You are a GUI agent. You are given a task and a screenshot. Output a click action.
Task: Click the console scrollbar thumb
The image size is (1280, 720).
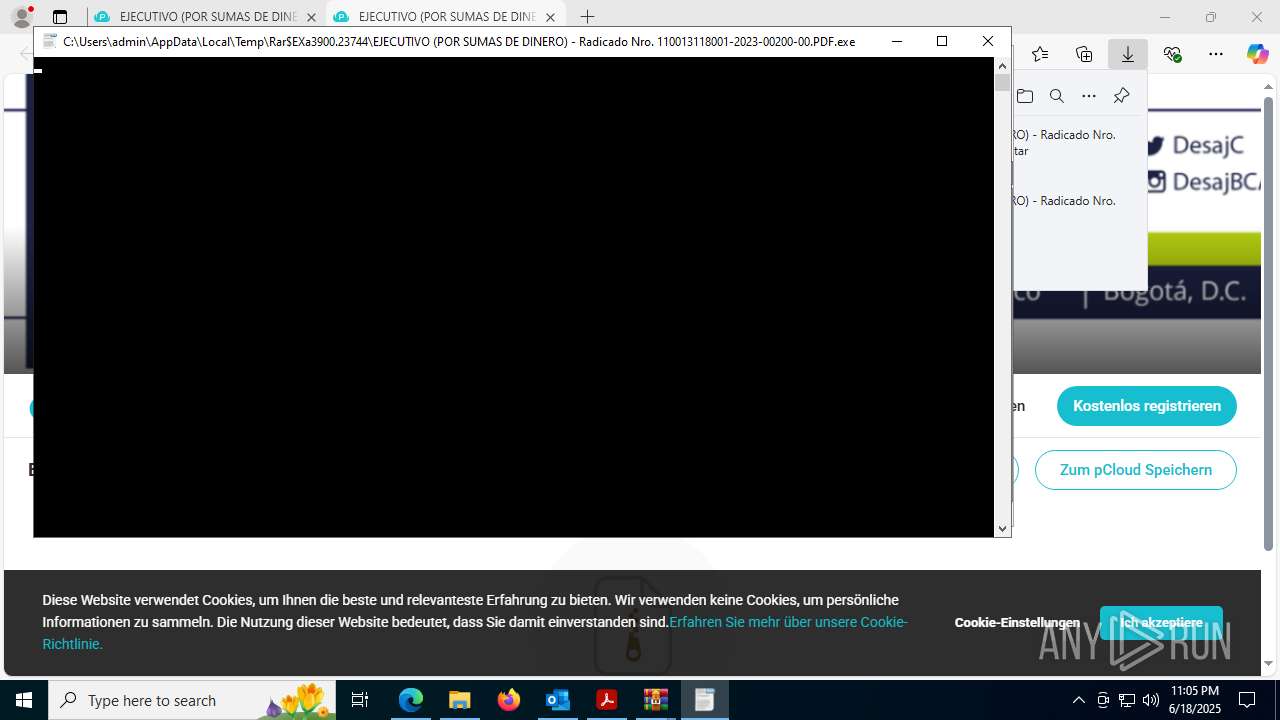tap(1002, 82)
